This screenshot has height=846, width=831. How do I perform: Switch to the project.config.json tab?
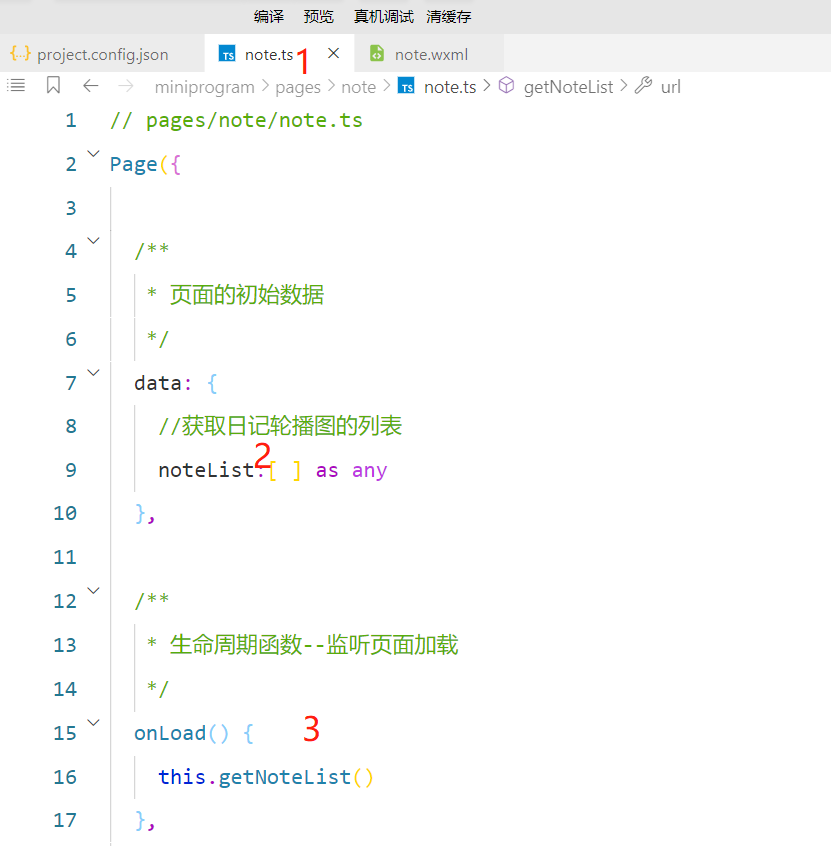coord(102,54)
